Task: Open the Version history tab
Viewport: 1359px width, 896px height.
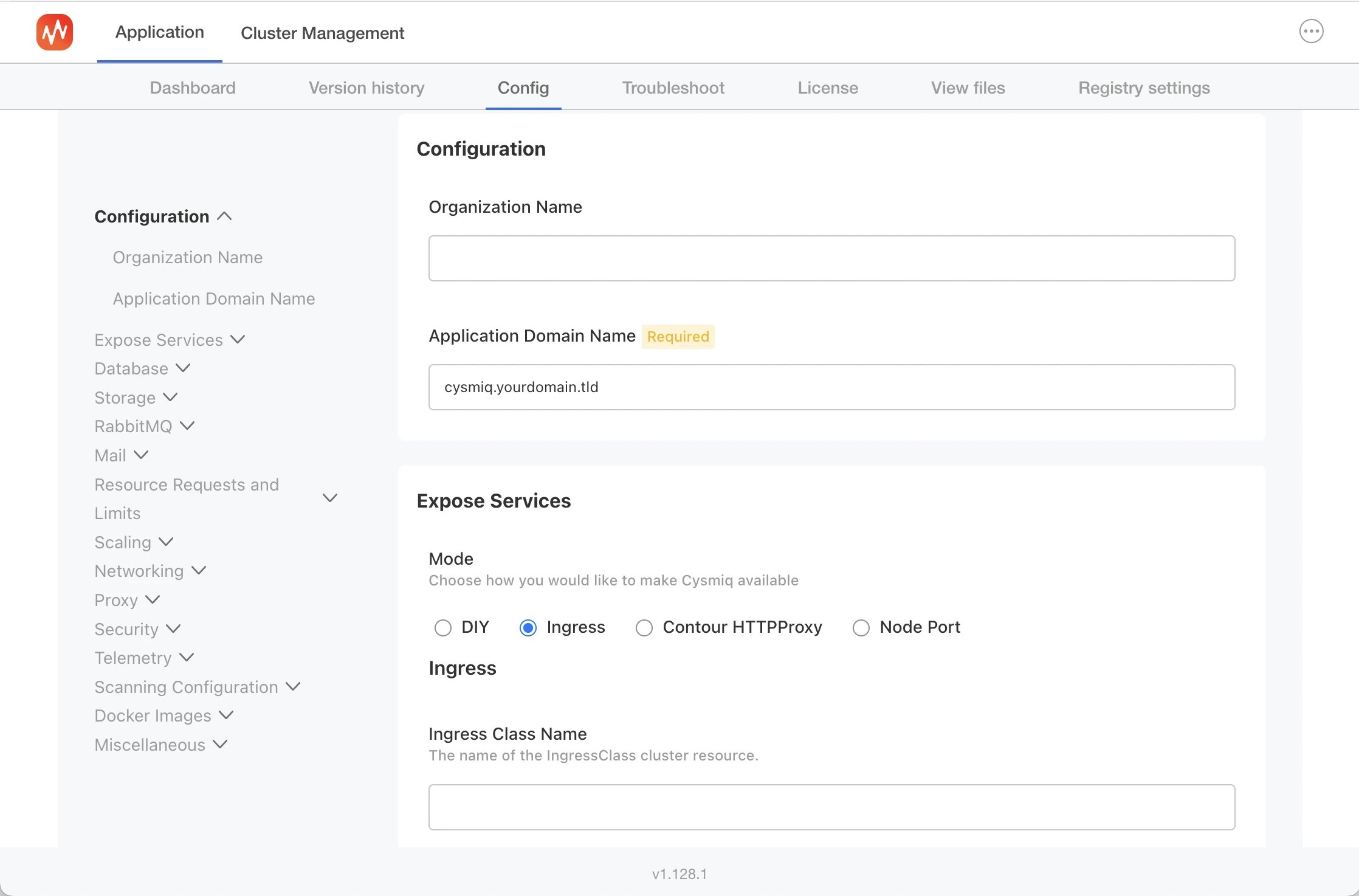Action: [x=366, y=88]
